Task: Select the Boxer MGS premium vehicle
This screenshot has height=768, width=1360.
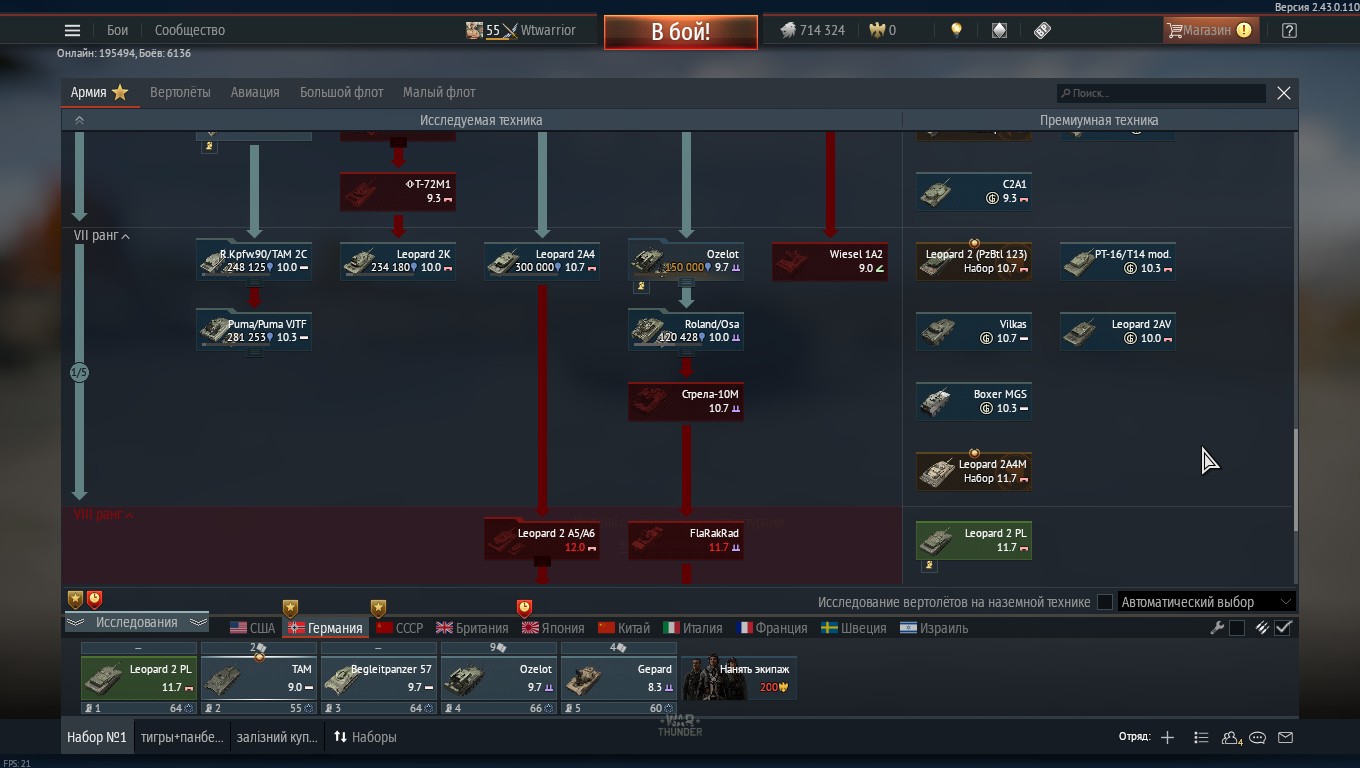Action: (974, 401)
